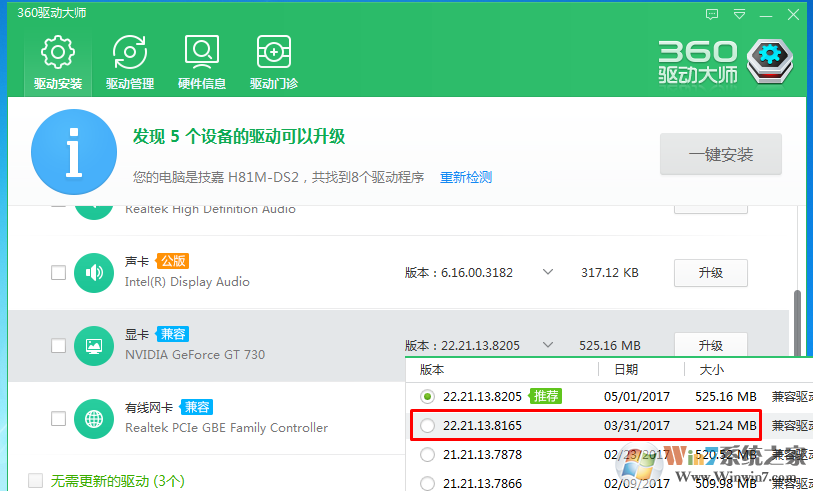Screen dimensions: 813x491
Task: Check the NVIDIA GeForce GT 730 checkbox
Action: [59, 346]
